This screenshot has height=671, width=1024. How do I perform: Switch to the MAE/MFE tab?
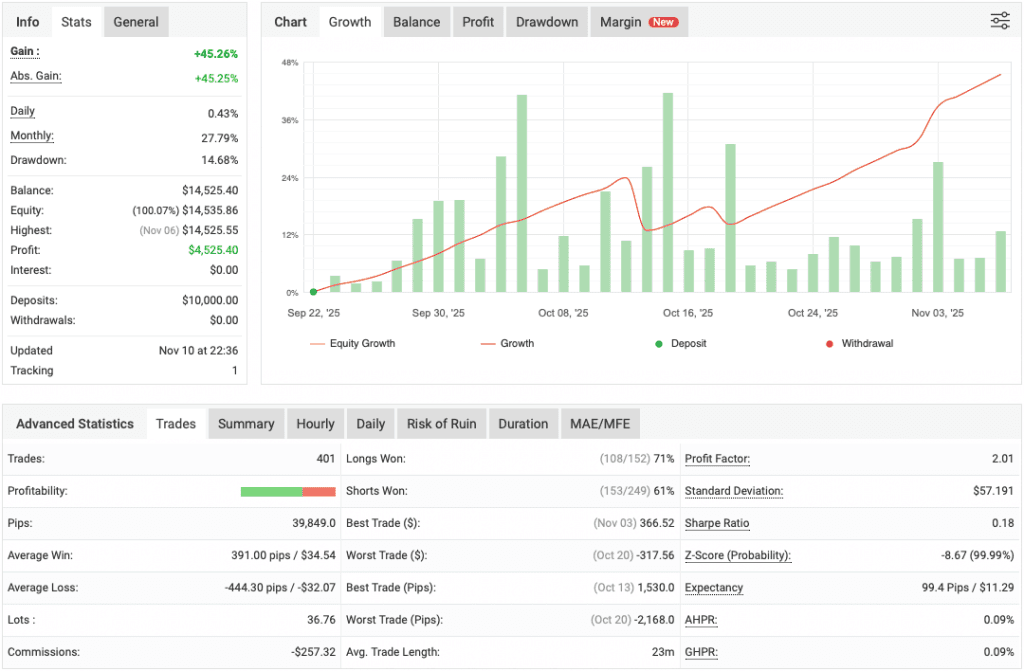pos(599,423)
